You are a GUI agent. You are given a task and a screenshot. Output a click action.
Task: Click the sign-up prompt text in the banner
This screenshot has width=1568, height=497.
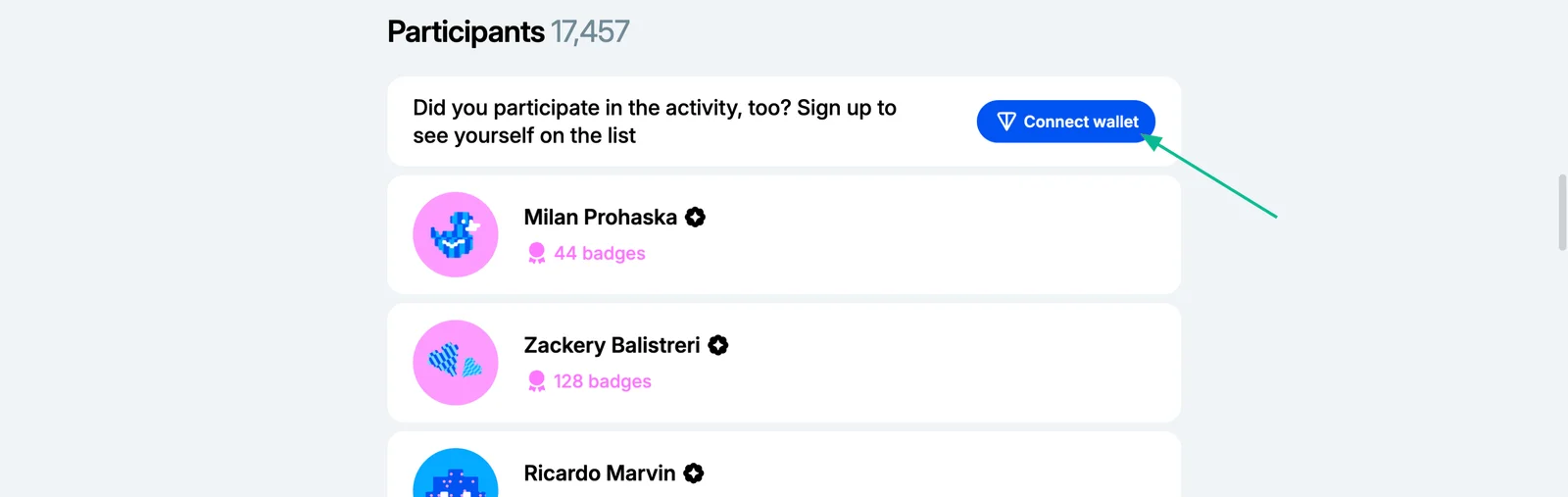pos(655,122)
